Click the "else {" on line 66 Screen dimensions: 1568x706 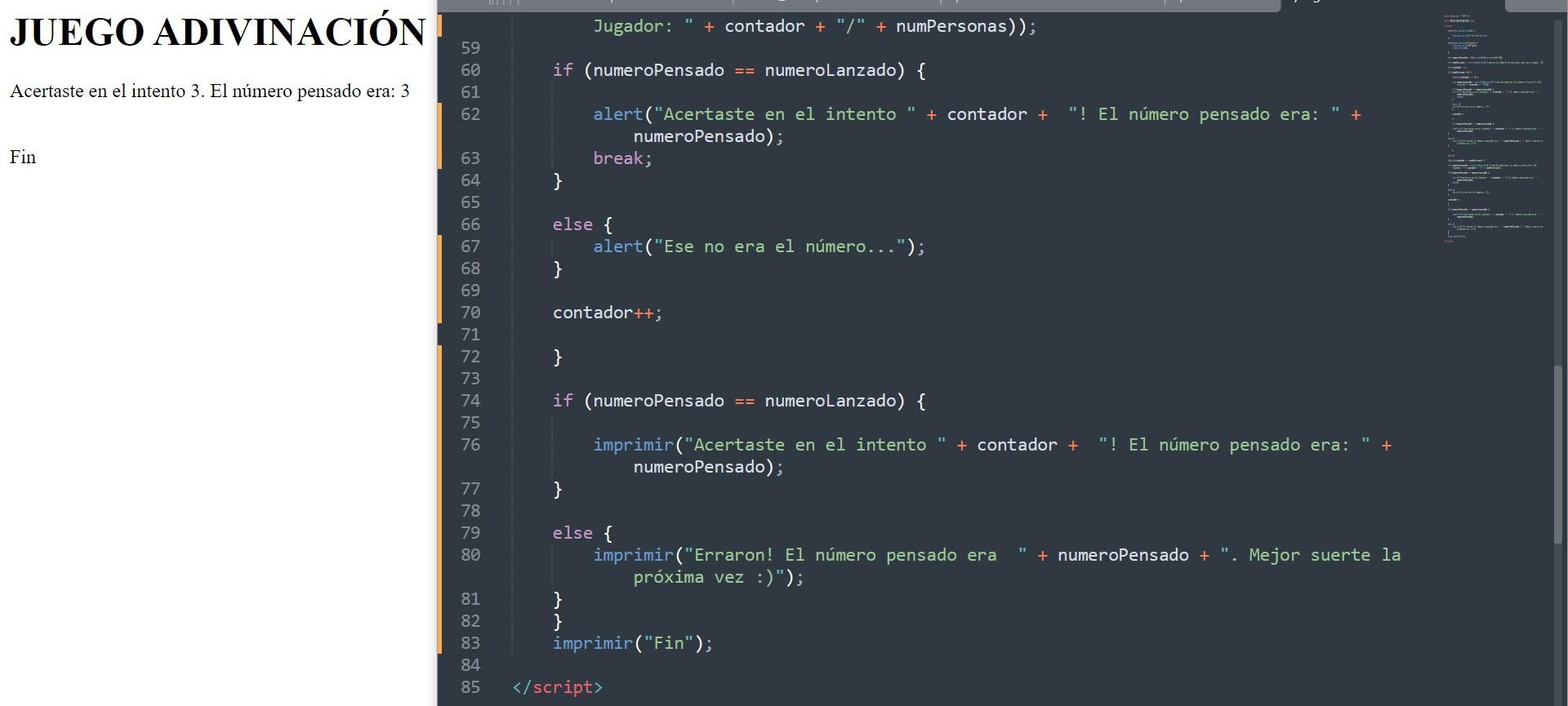pos(582,224)
